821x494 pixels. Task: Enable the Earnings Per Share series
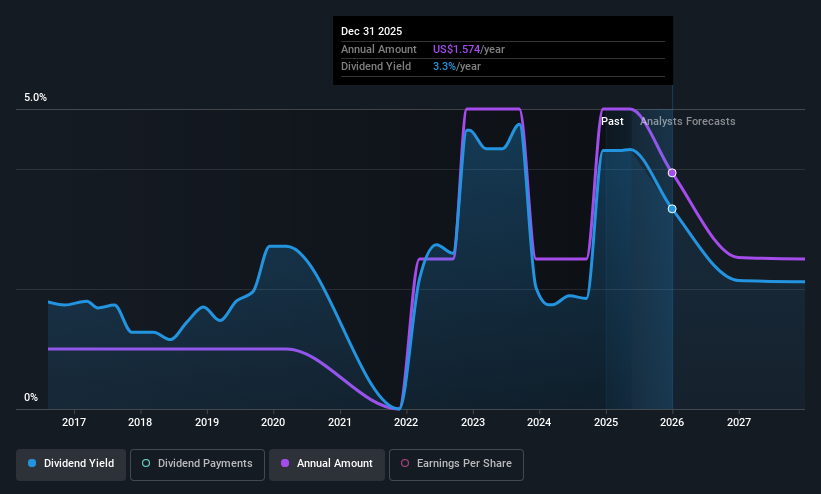pos(456,464)
